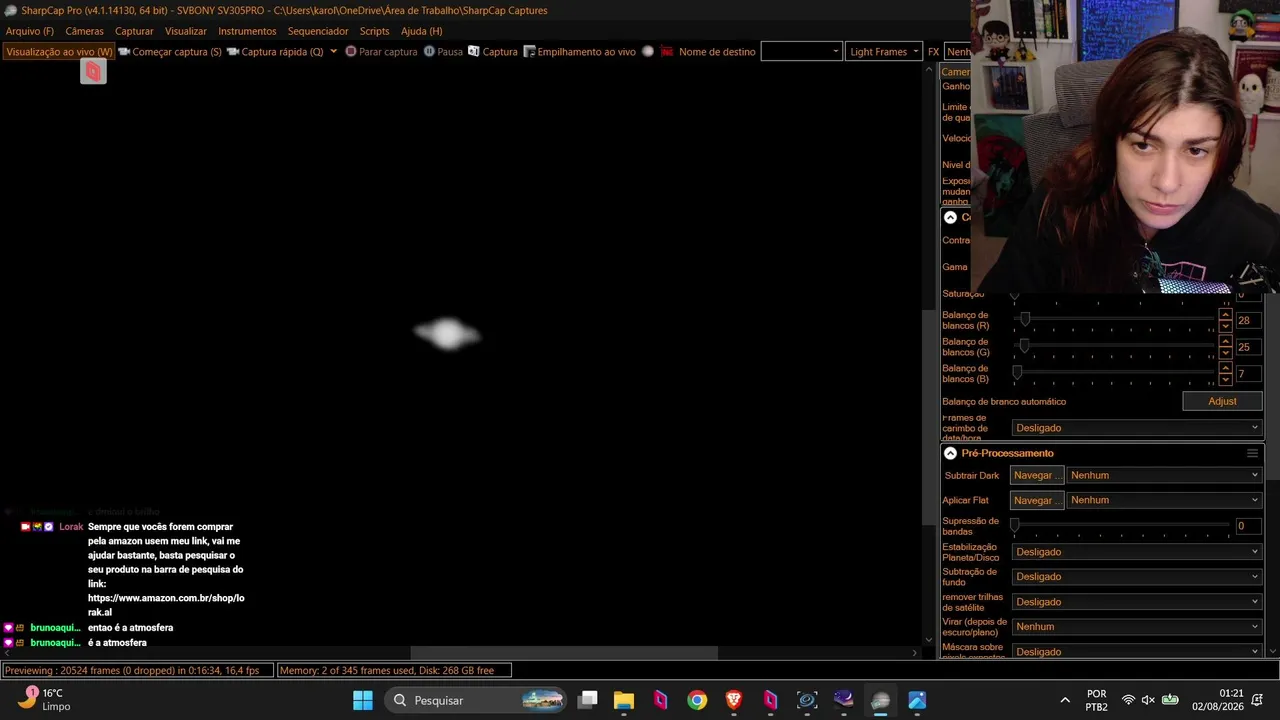Open the Câmeras menu
The height and width of the screenshot is (720, 1280).
[x=84, y=31]
